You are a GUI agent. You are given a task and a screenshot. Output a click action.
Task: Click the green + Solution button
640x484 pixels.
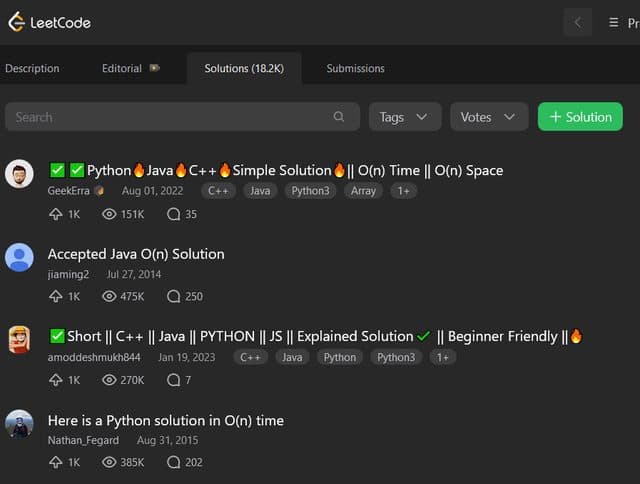tap(580, 117)
